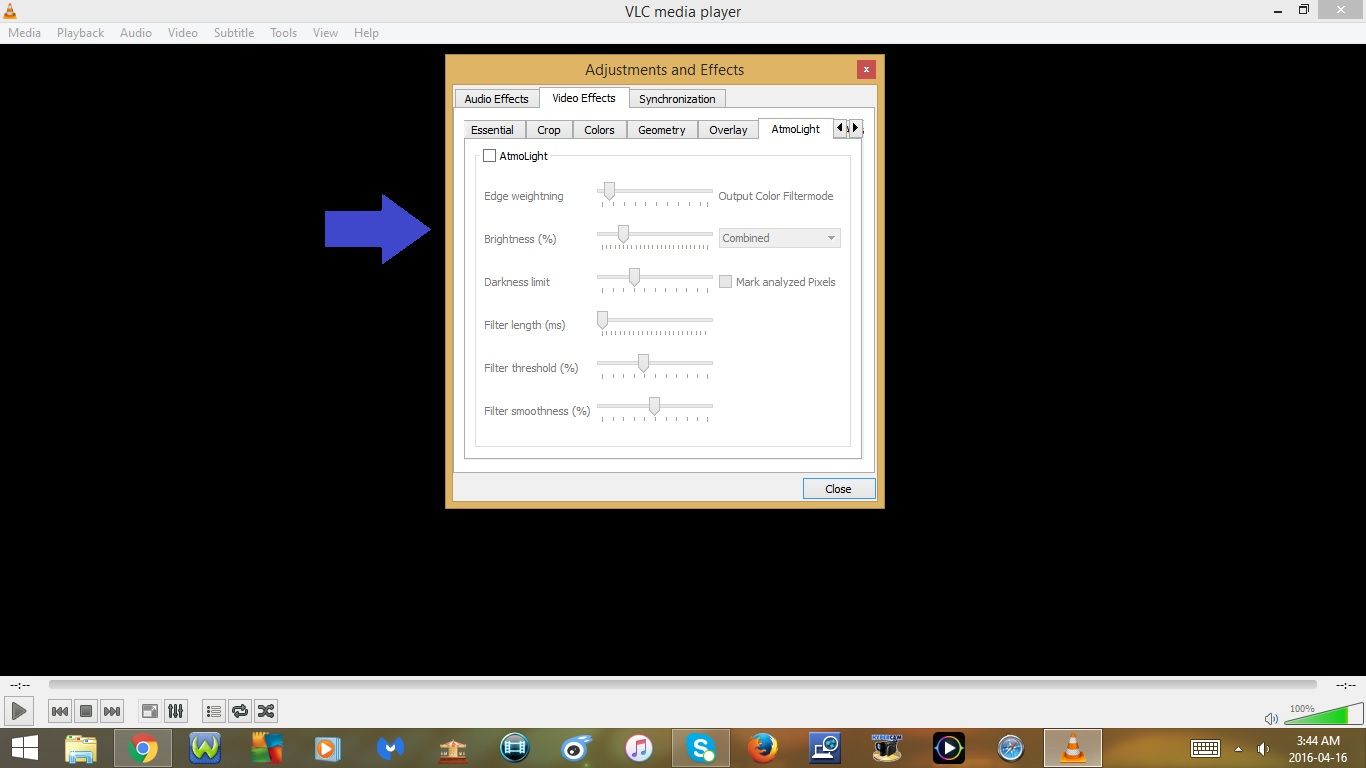The width and height of the screenshot is (1366, 768).
Task: Enable loop playback icon
Action: pos(240,711)
